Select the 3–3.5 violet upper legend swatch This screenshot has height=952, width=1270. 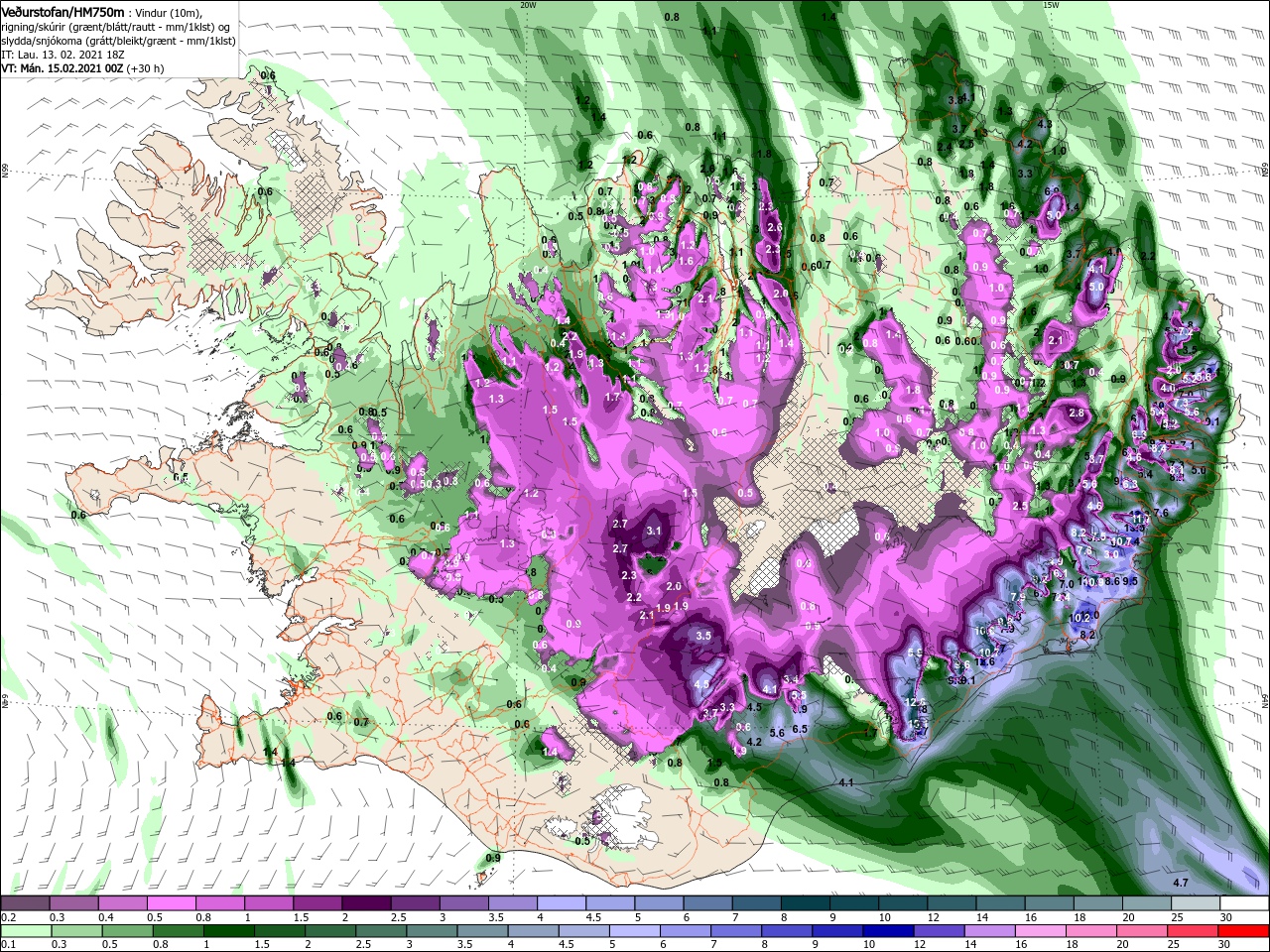(463, 902)
